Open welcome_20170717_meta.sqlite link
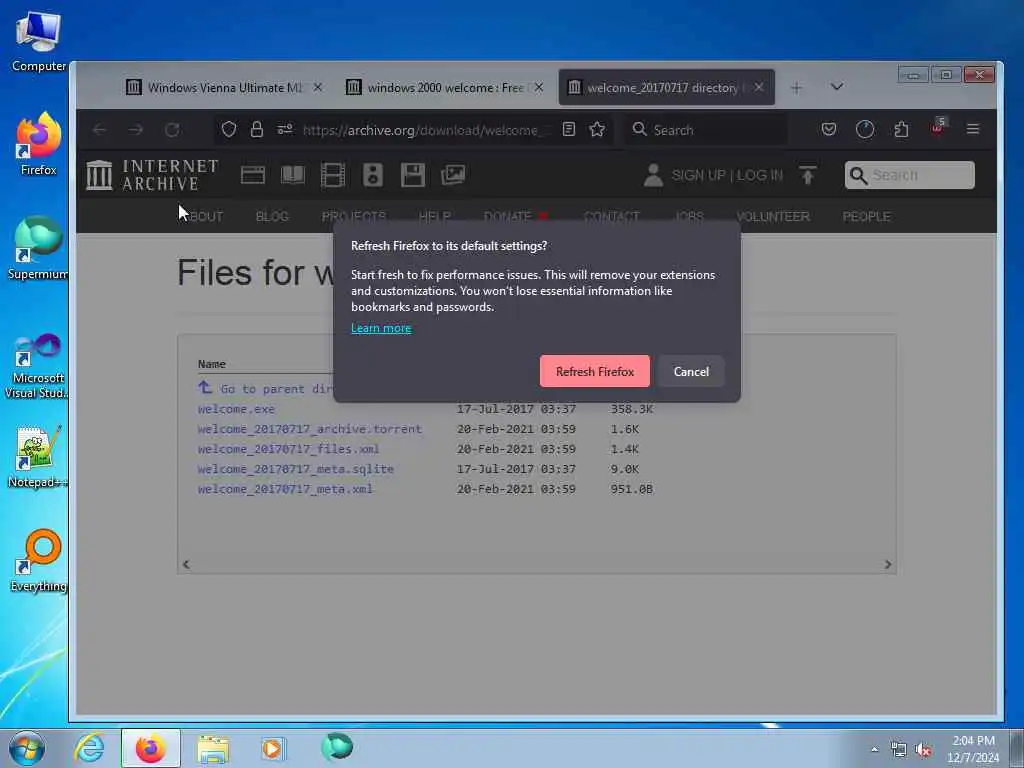 [x=295, y=469]
